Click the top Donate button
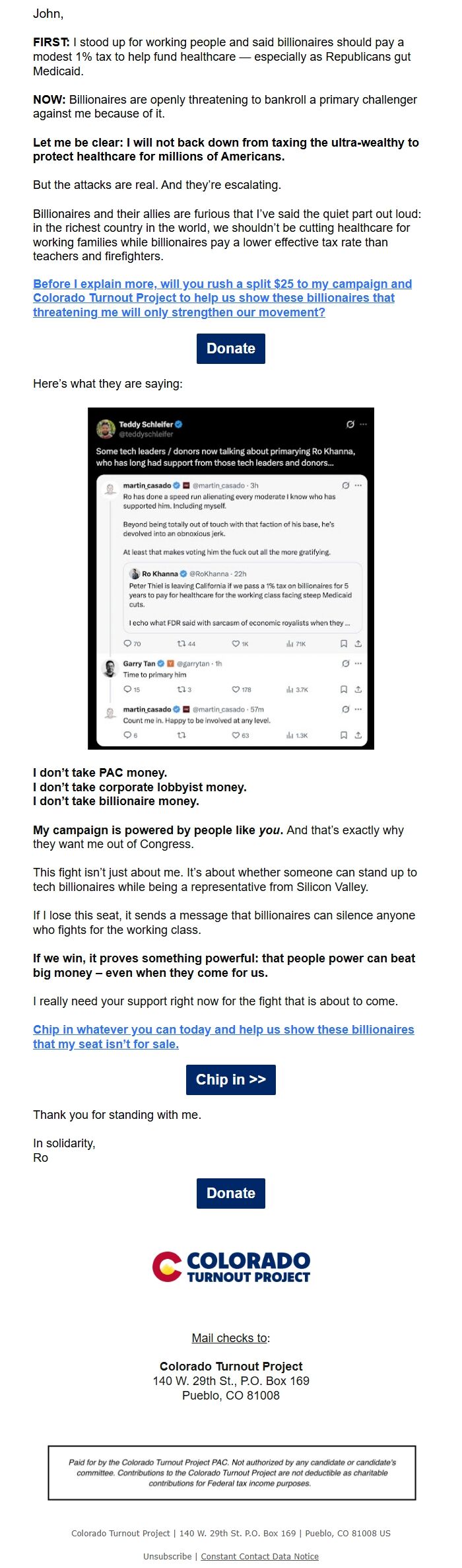This screenshot has width=462, height=1568. 231,348
